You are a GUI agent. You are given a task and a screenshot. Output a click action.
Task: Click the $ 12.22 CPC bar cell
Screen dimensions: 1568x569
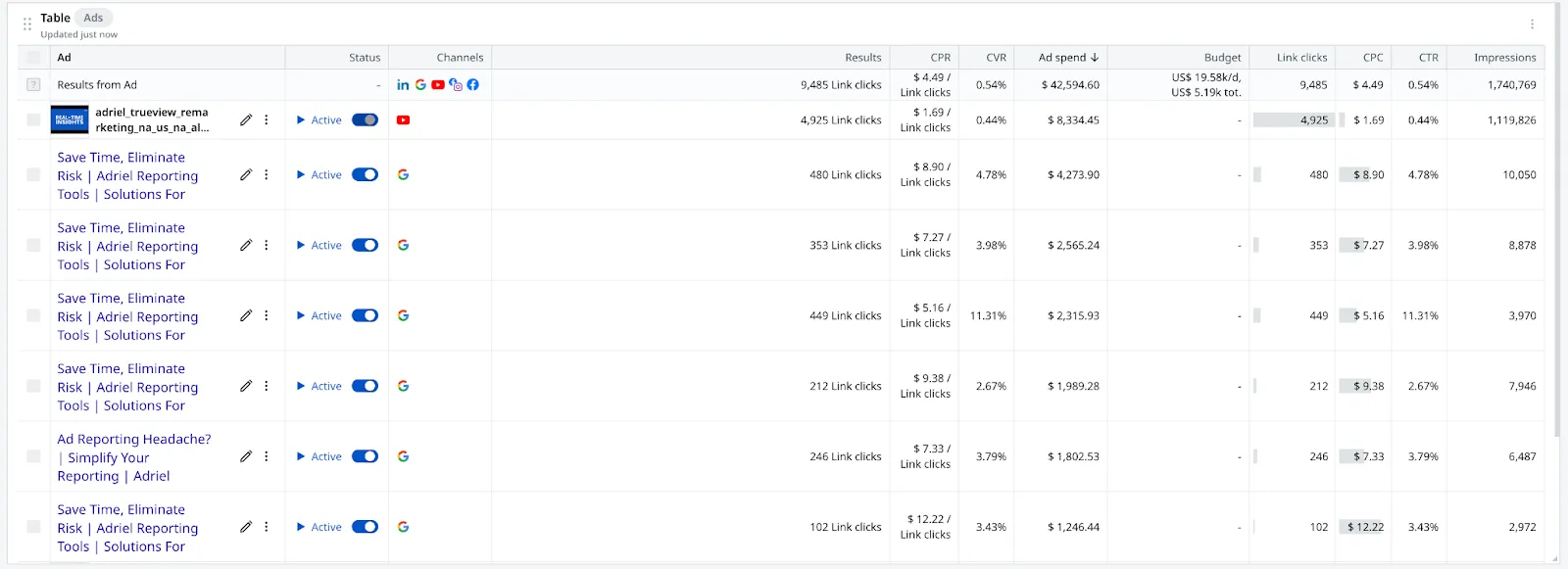1362,528
